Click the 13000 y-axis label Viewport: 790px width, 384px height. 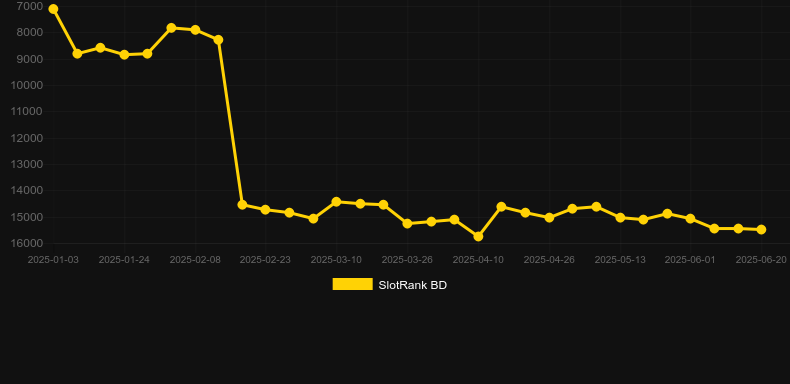click(27, 164)
